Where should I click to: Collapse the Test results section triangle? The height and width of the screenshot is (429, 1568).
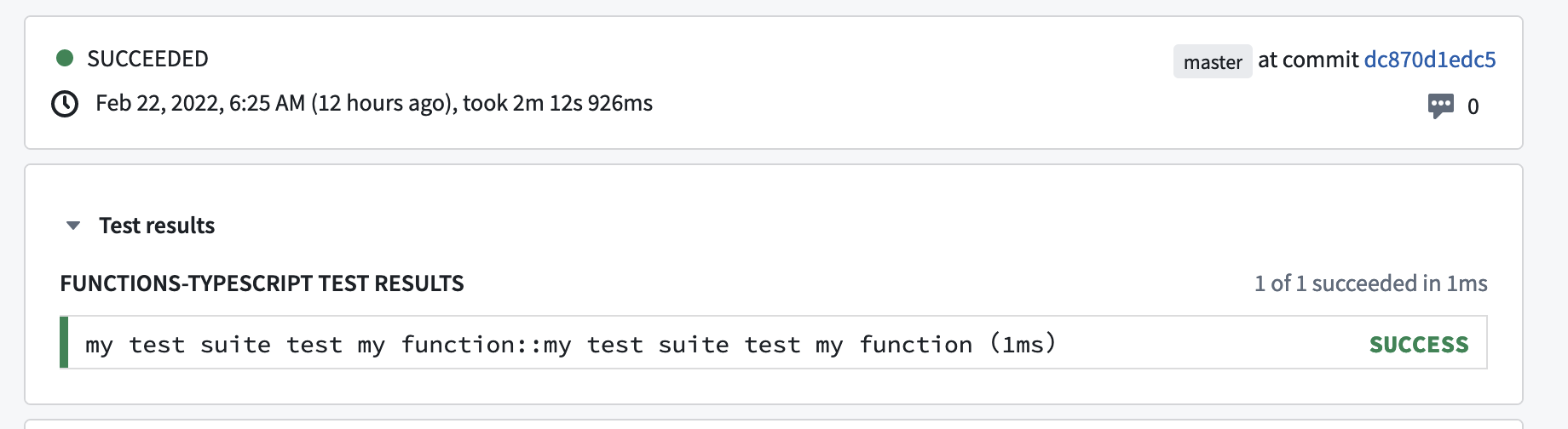(73, 226)
